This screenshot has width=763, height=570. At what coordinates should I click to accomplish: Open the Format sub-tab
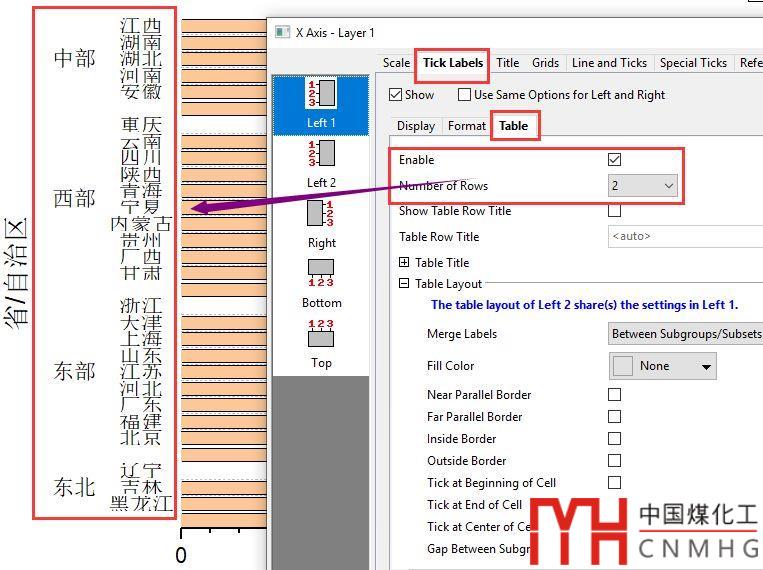pyautogui.click(x=466, y=126)
